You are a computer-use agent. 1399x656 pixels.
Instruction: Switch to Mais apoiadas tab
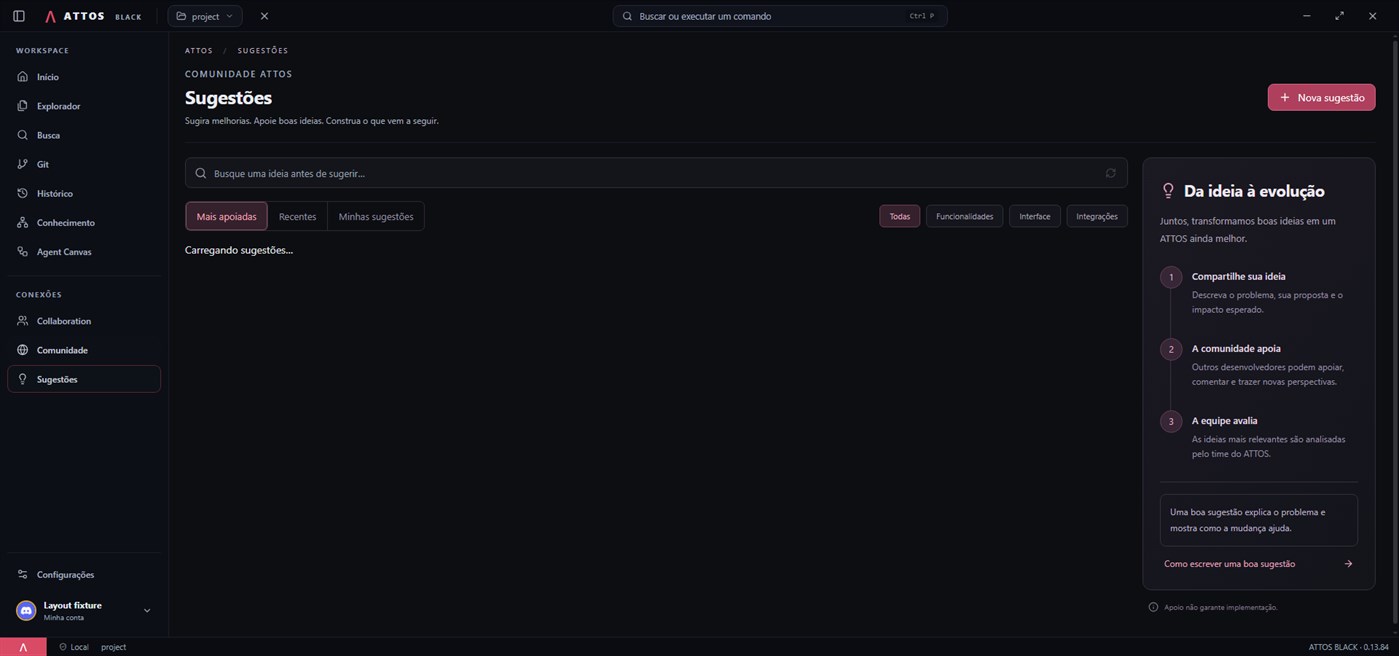pos(226,216)
